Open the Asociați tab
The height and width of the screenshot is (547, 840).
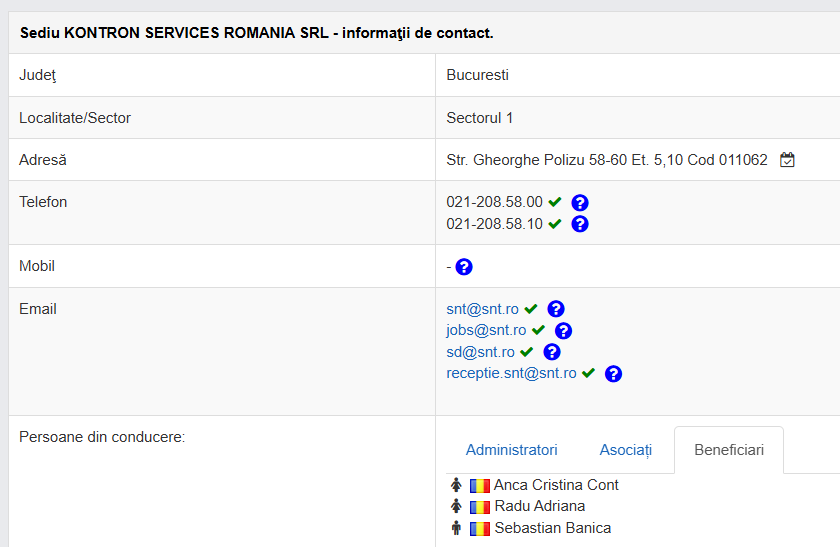[625, 450]
